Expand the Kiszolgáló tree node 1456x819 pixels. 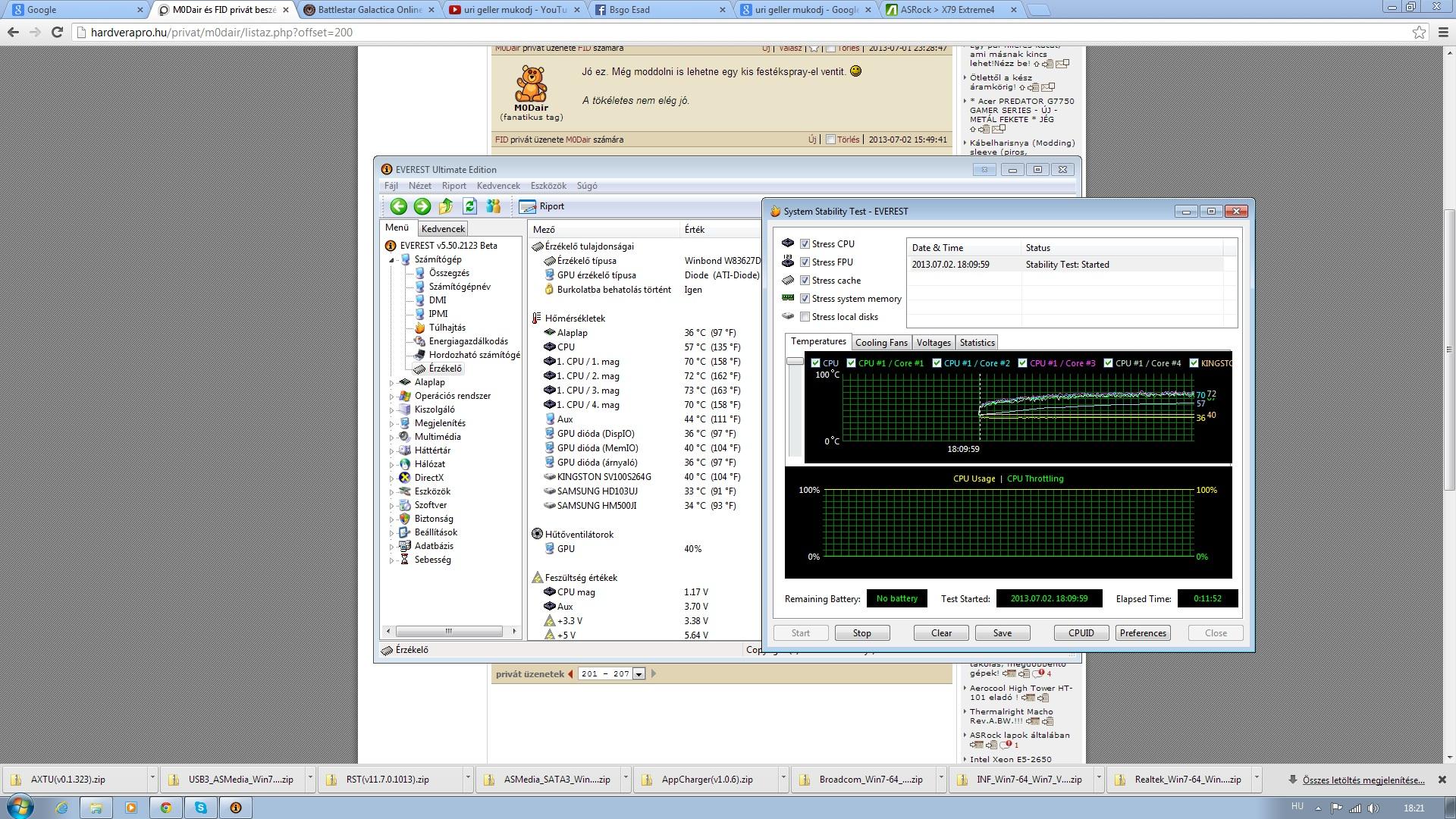click(392, 410)
